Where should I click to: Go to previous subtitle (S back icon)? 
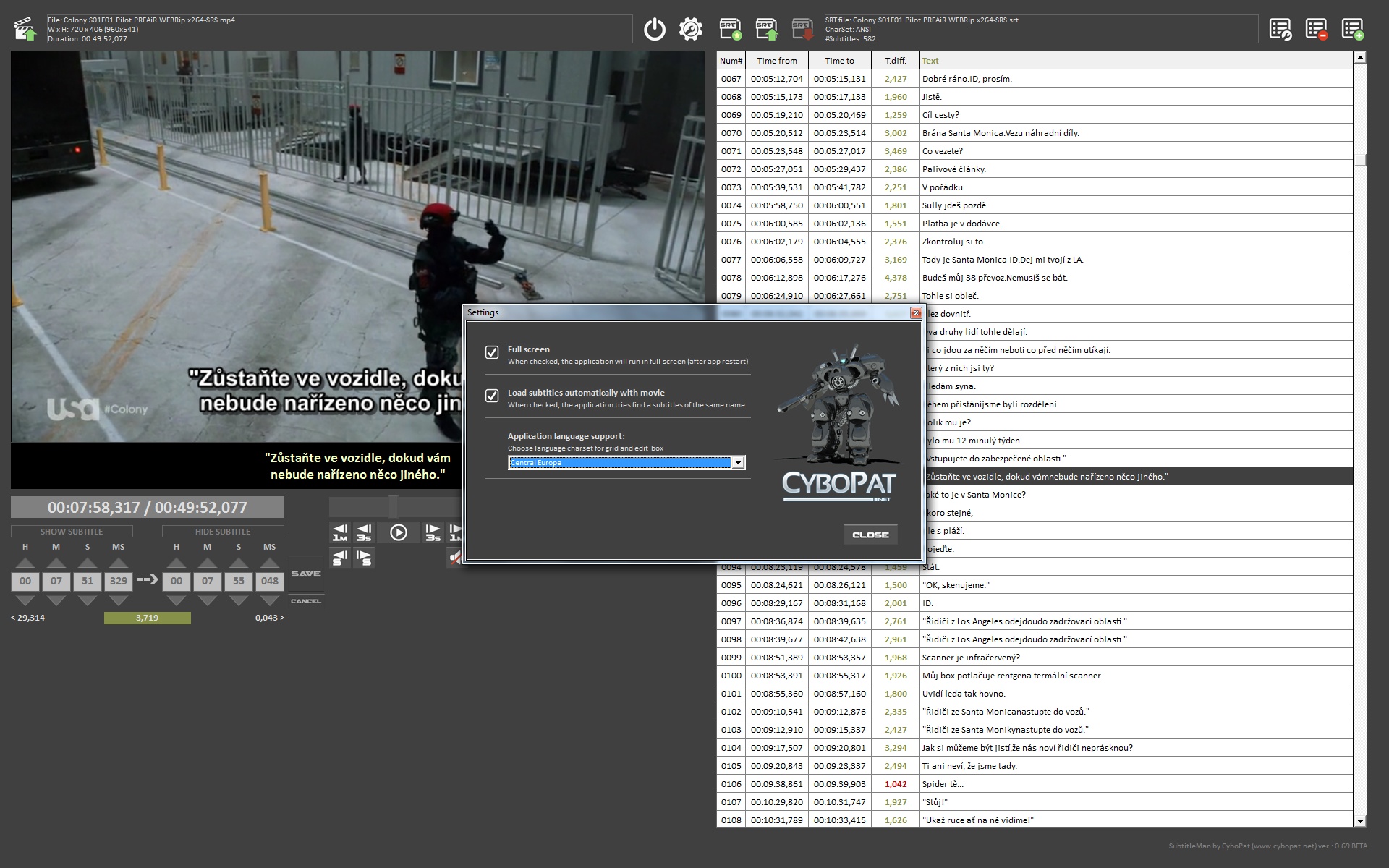point(340,558)
